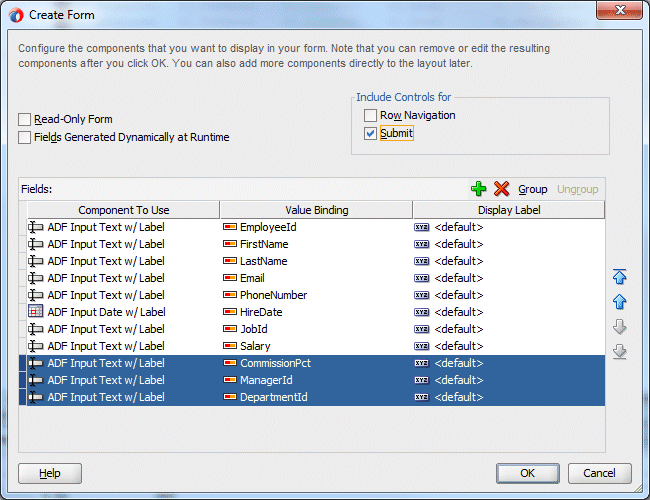650x500 pixels.
Task: Click the Value Binding column header
Action: coord(317,210)
